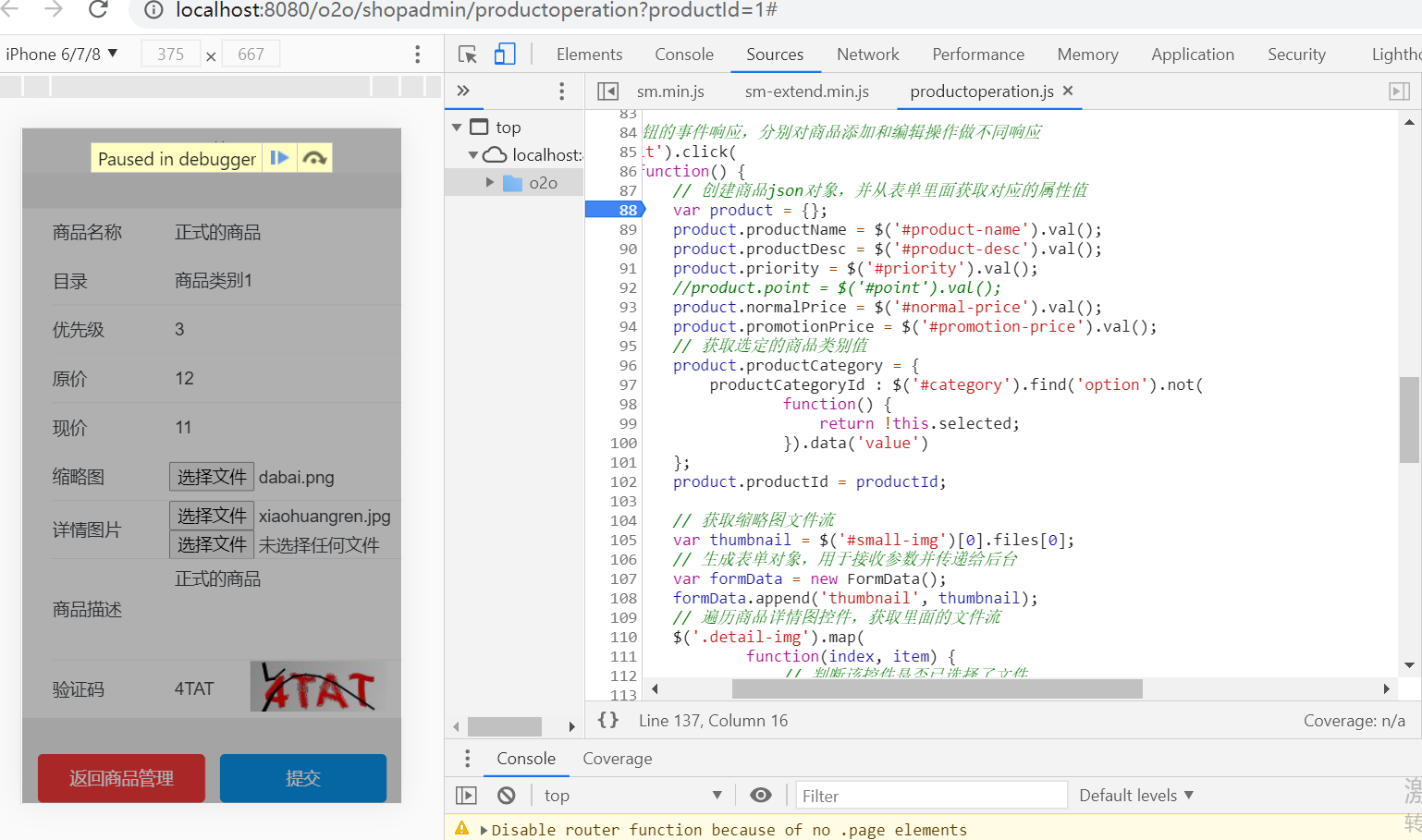This screenshot has height=840, width=1422.
Task: Clear the console with the ban icon
Action: [x=506, y=796]
